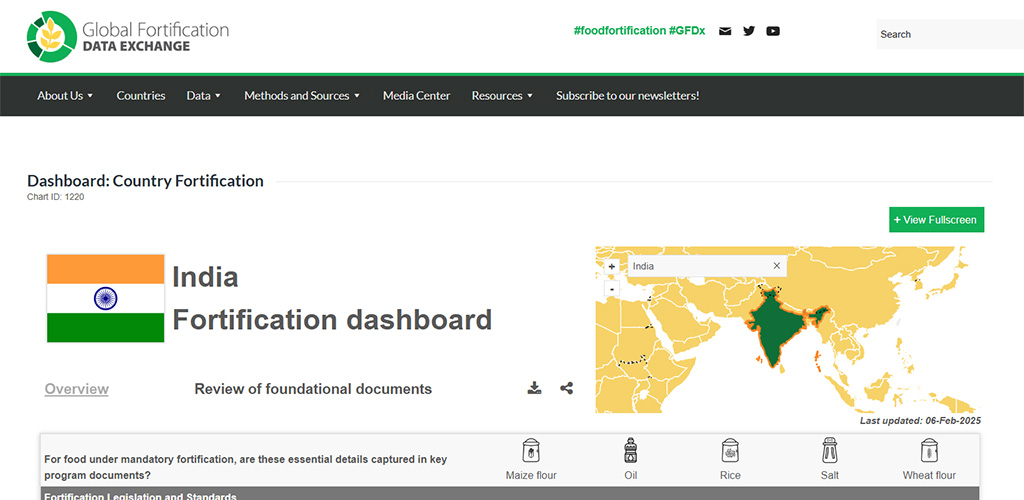
Task: Click the View Fullscreen button
Action: click(x=936, y=219)
